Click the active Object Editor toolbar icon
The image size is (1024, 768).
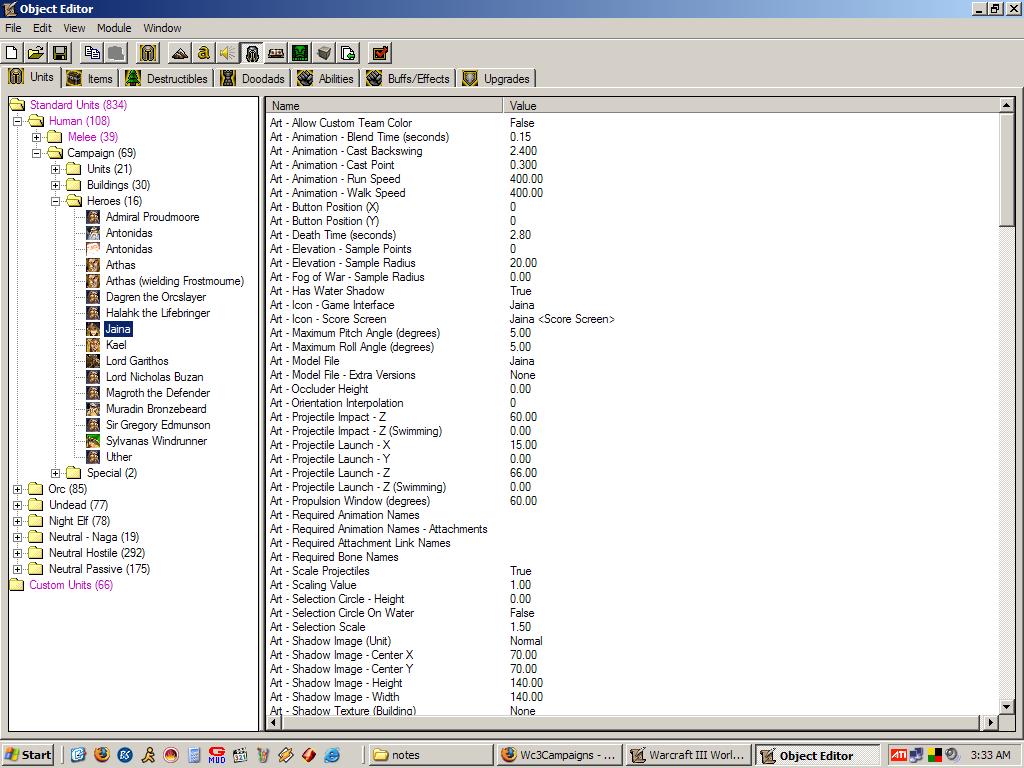pos(251,53)
